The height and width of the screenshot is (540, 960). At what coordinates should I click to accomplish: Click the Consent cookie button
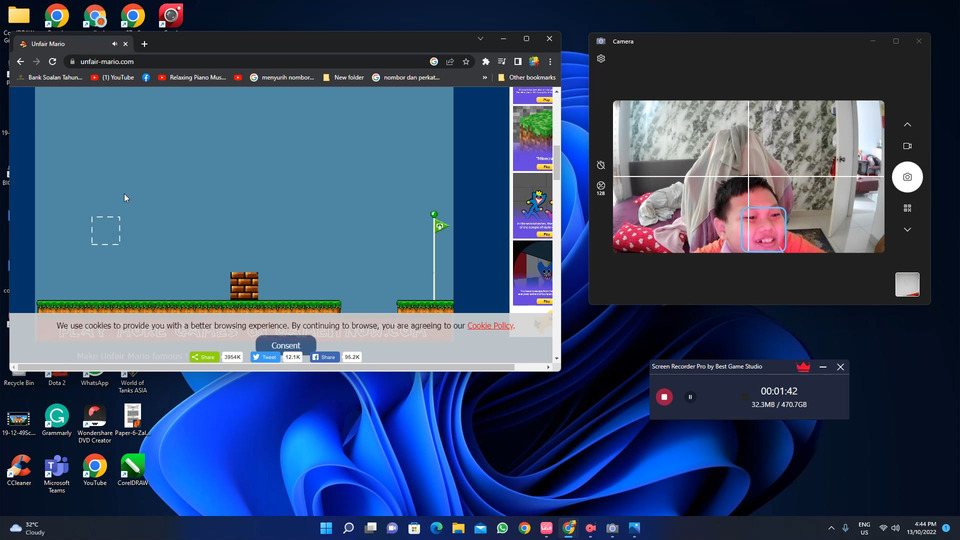pos(286,345)
